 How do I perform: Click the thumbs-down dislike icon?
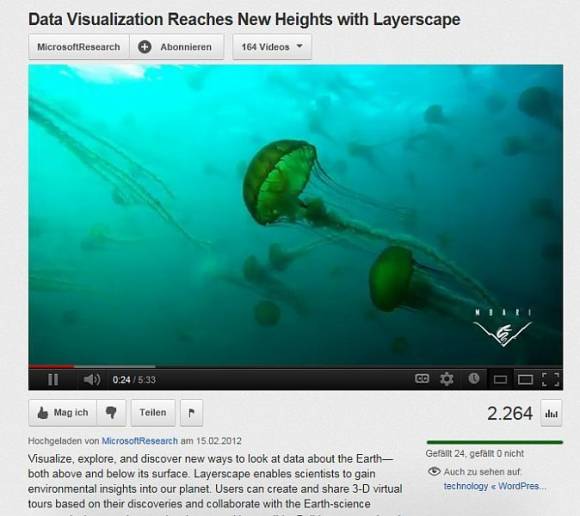click(x=111, y=412)
